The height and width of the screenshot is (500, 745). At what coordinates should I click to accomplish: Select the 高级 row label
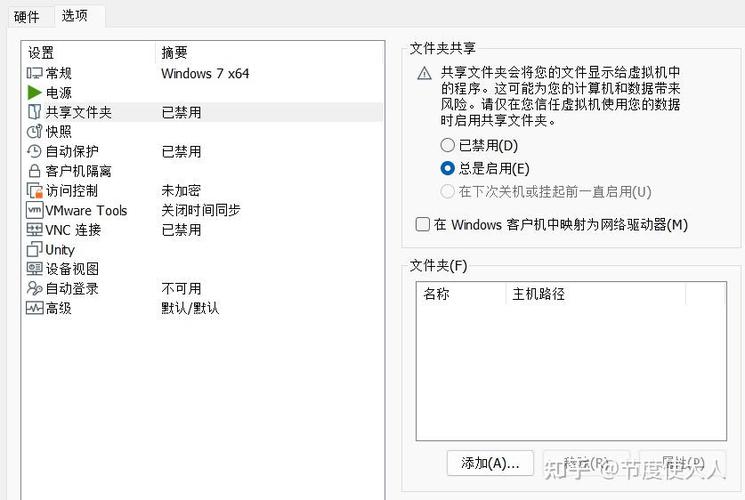tap(59, 308)
